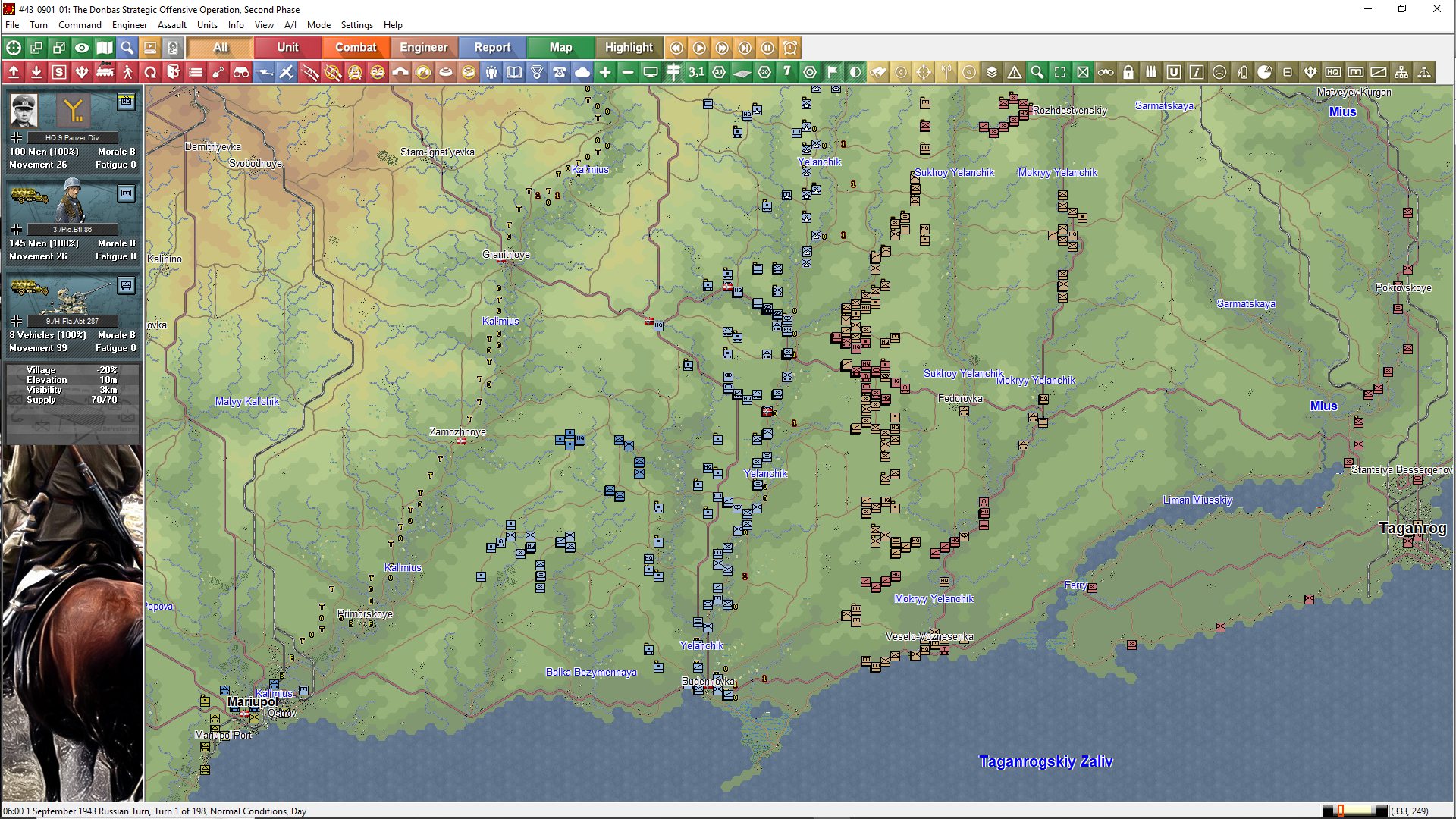
Task: Click the zoom in plus button
Action: coord(605,72)
